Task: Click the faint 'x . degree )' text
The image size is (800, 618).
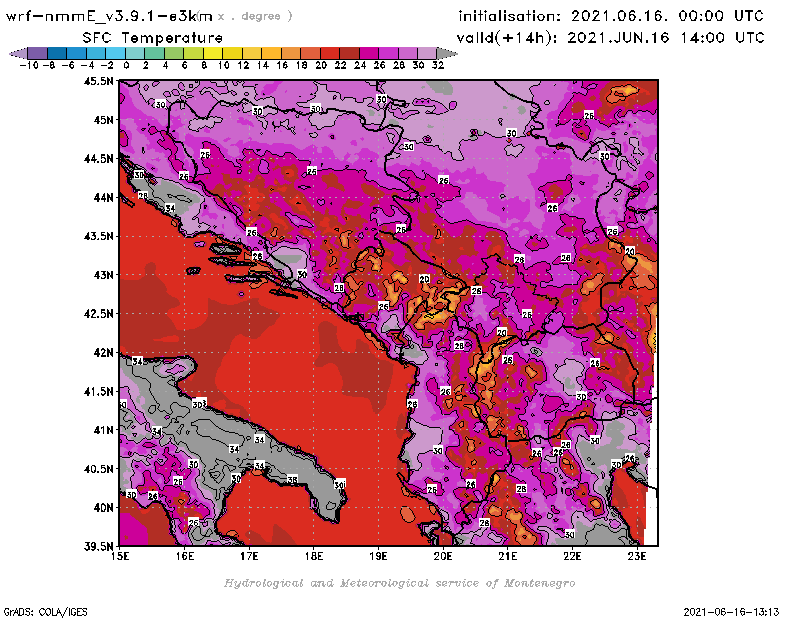Action: pos(255,16)
